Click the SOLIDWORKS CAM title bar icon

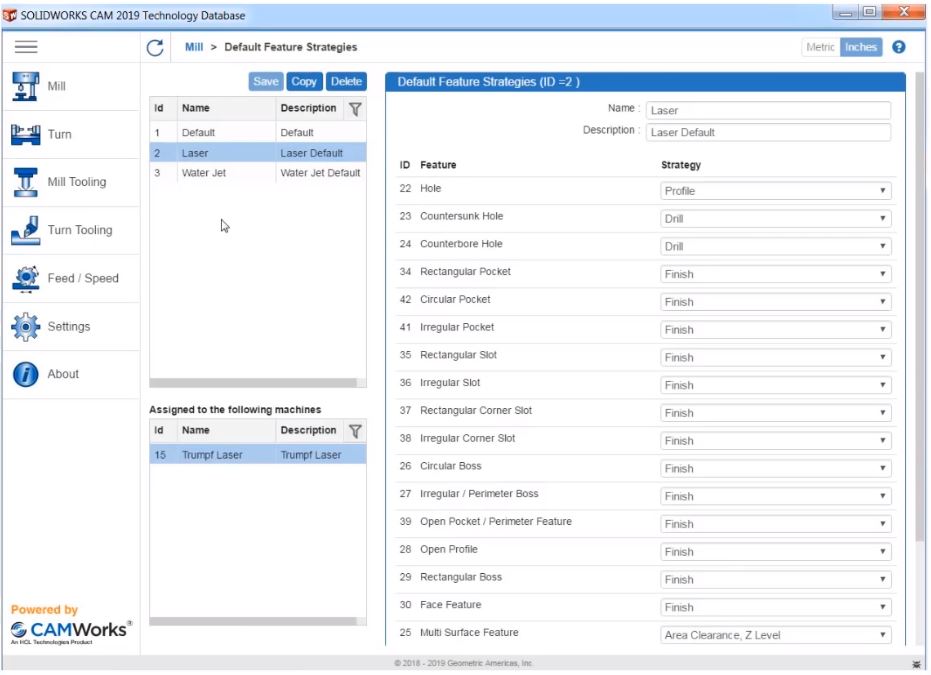tap(10, 15)
